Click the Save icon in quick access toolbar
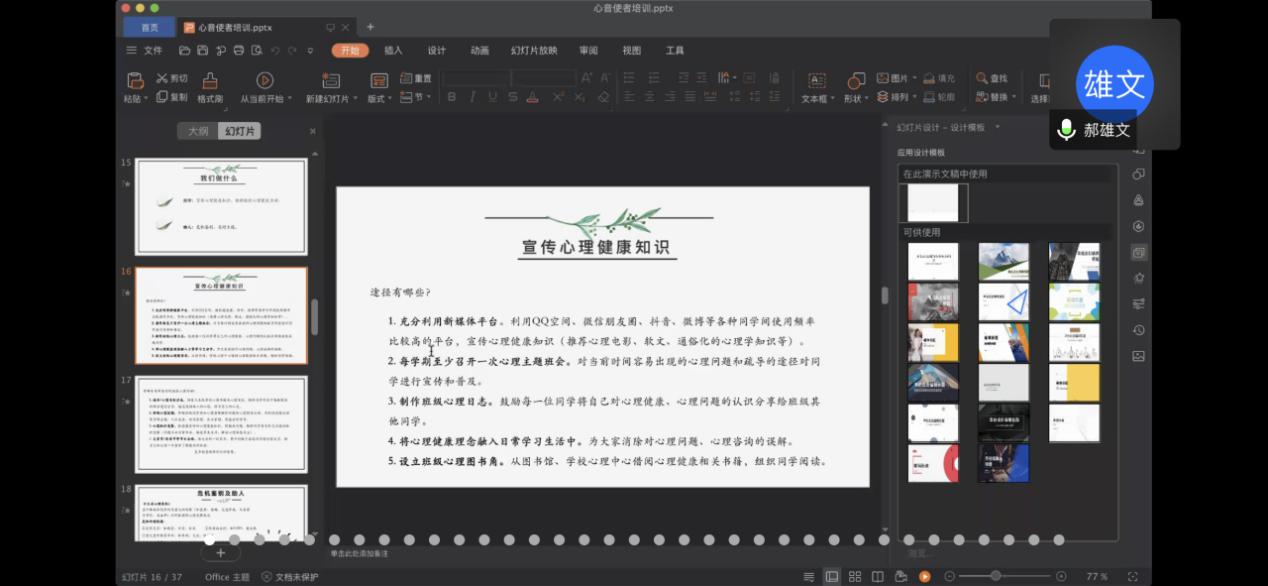 coord(202,51)
